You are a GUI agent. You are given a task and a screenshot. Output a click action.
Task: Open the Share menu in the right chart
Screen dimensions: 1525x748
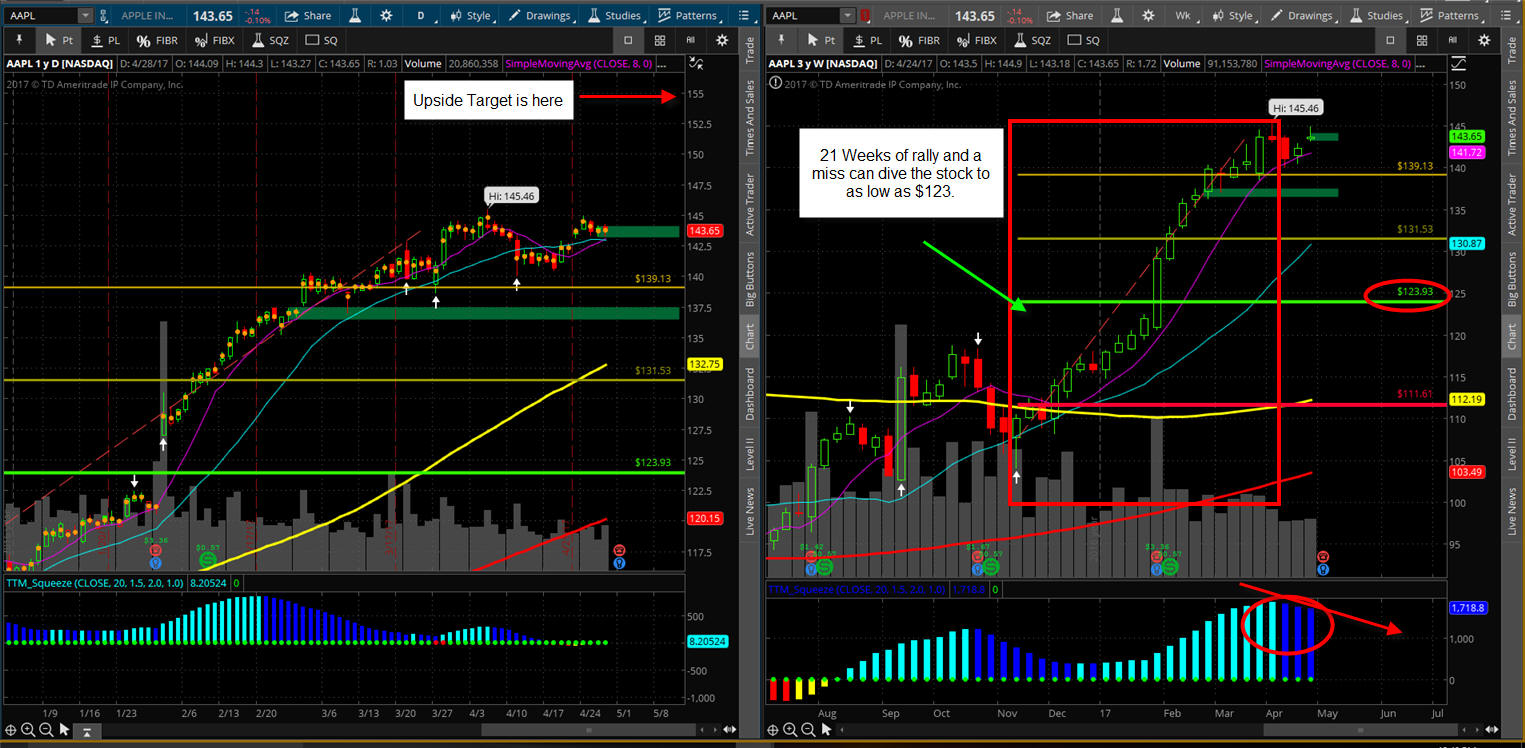(x=1071, y=15)
